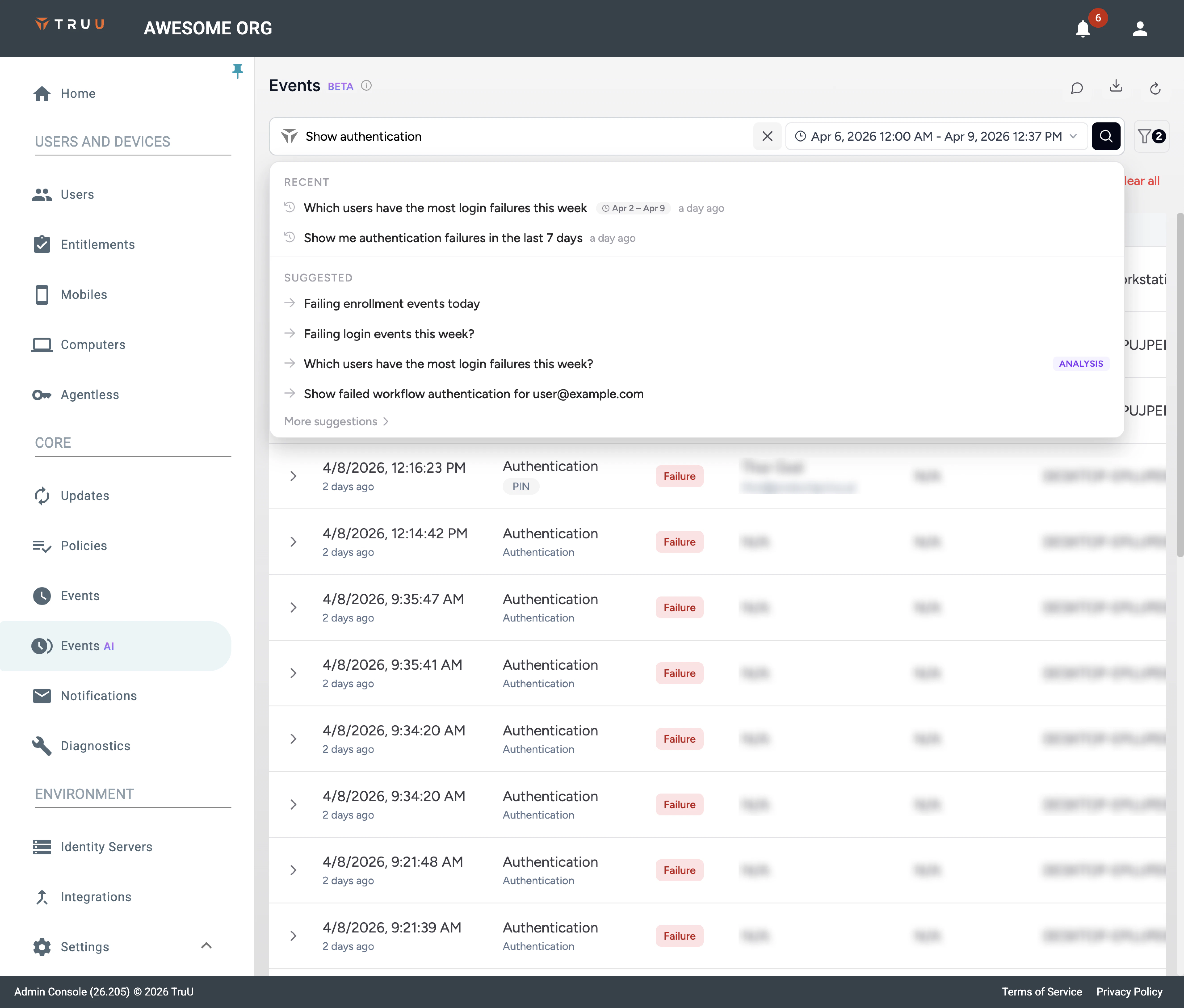Screen dimensions: 1184x1008
Task: Clear the search query with X button
Action: [767, 136]
